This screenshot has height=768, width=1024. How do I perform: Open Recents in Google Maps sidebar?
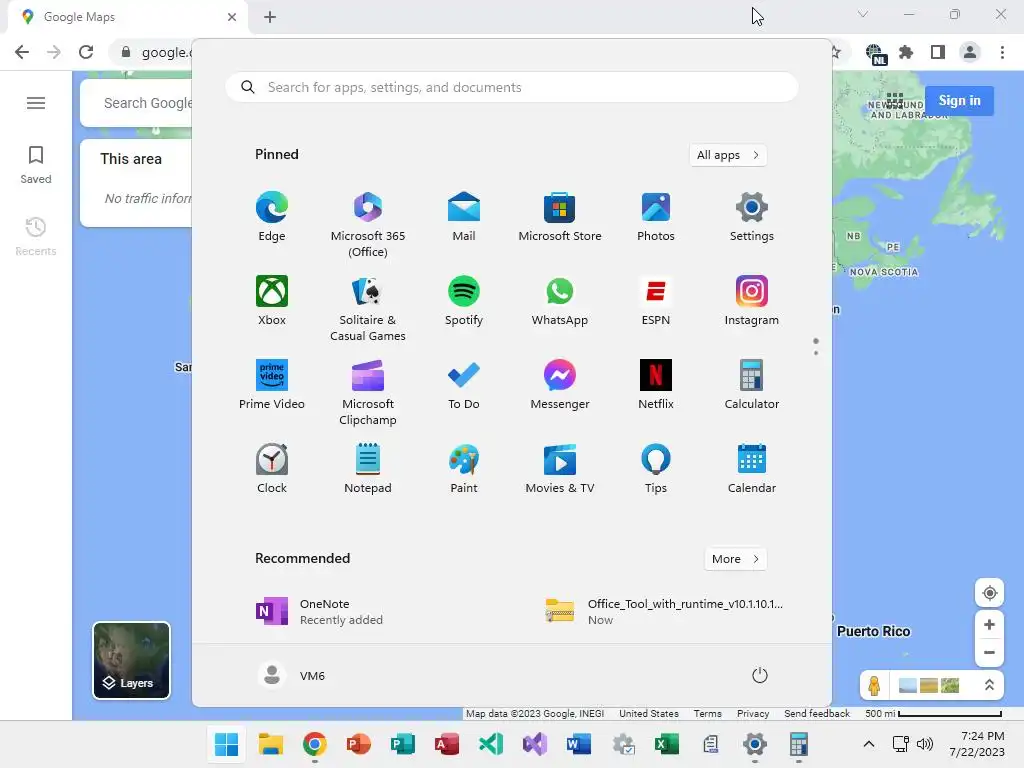36,236
